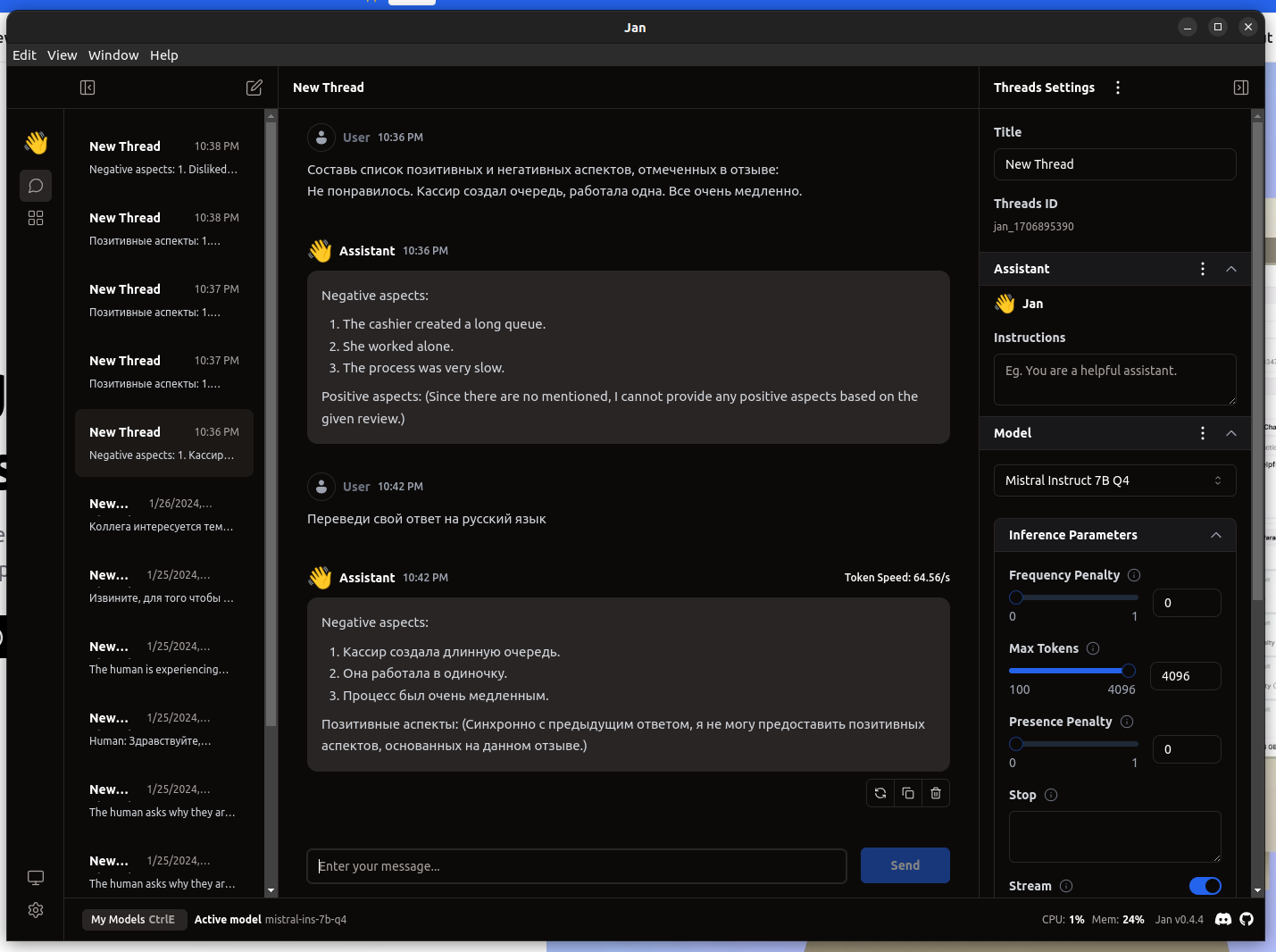Open the Edit menu
The image size is (1276, 952).
(24, 55)
